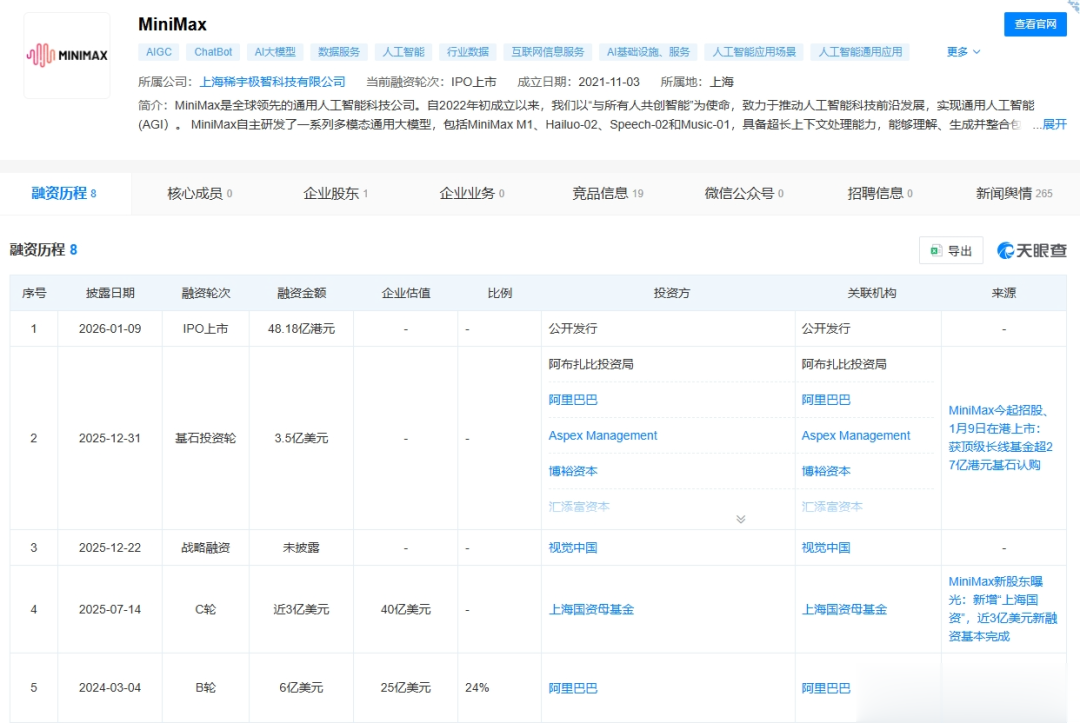Open 上海国资母基金 investor link
This screenshot has width=1080, height=723.
tap(591, 609)
